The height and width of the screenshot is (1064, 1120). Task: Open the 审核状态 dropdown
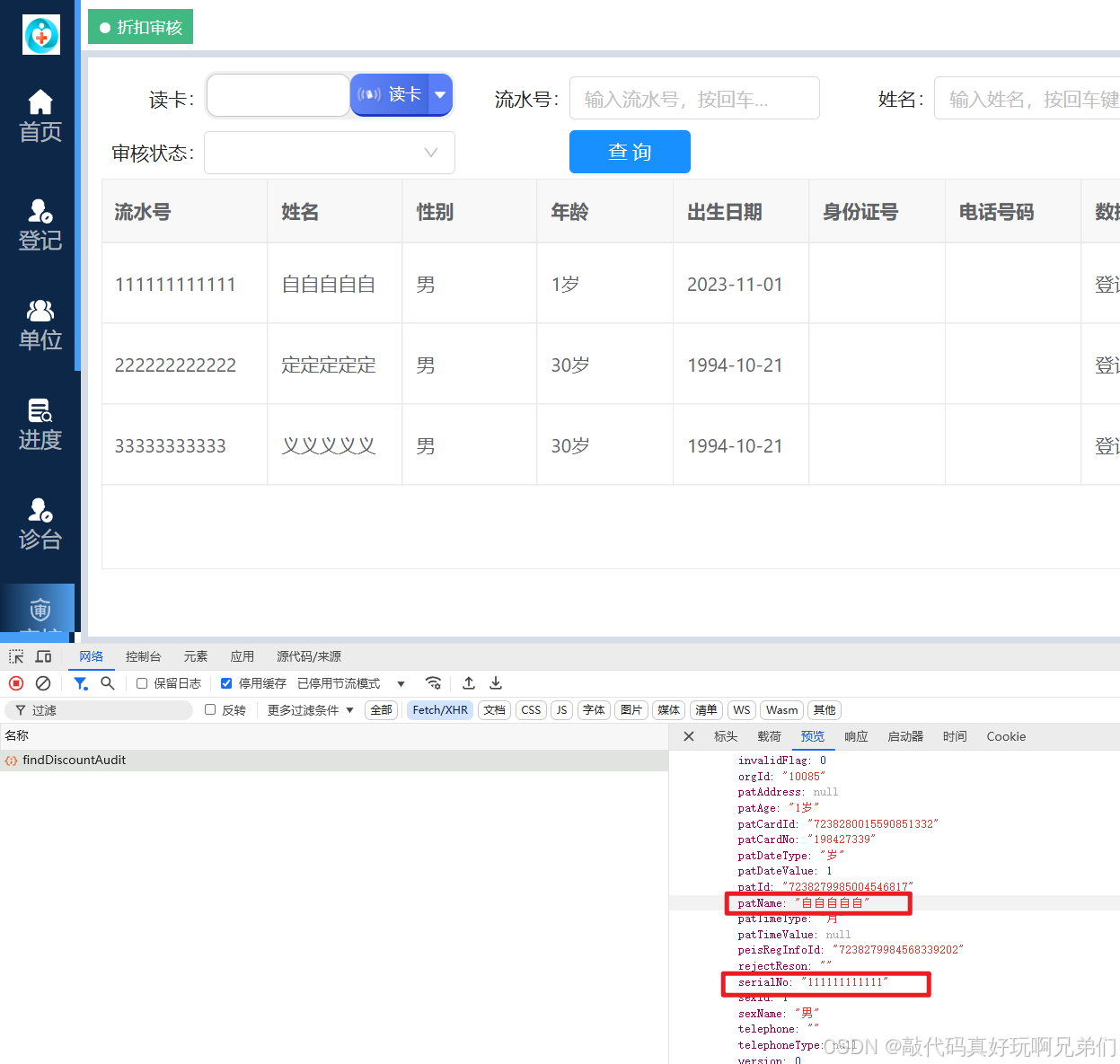tap(330, 153)
